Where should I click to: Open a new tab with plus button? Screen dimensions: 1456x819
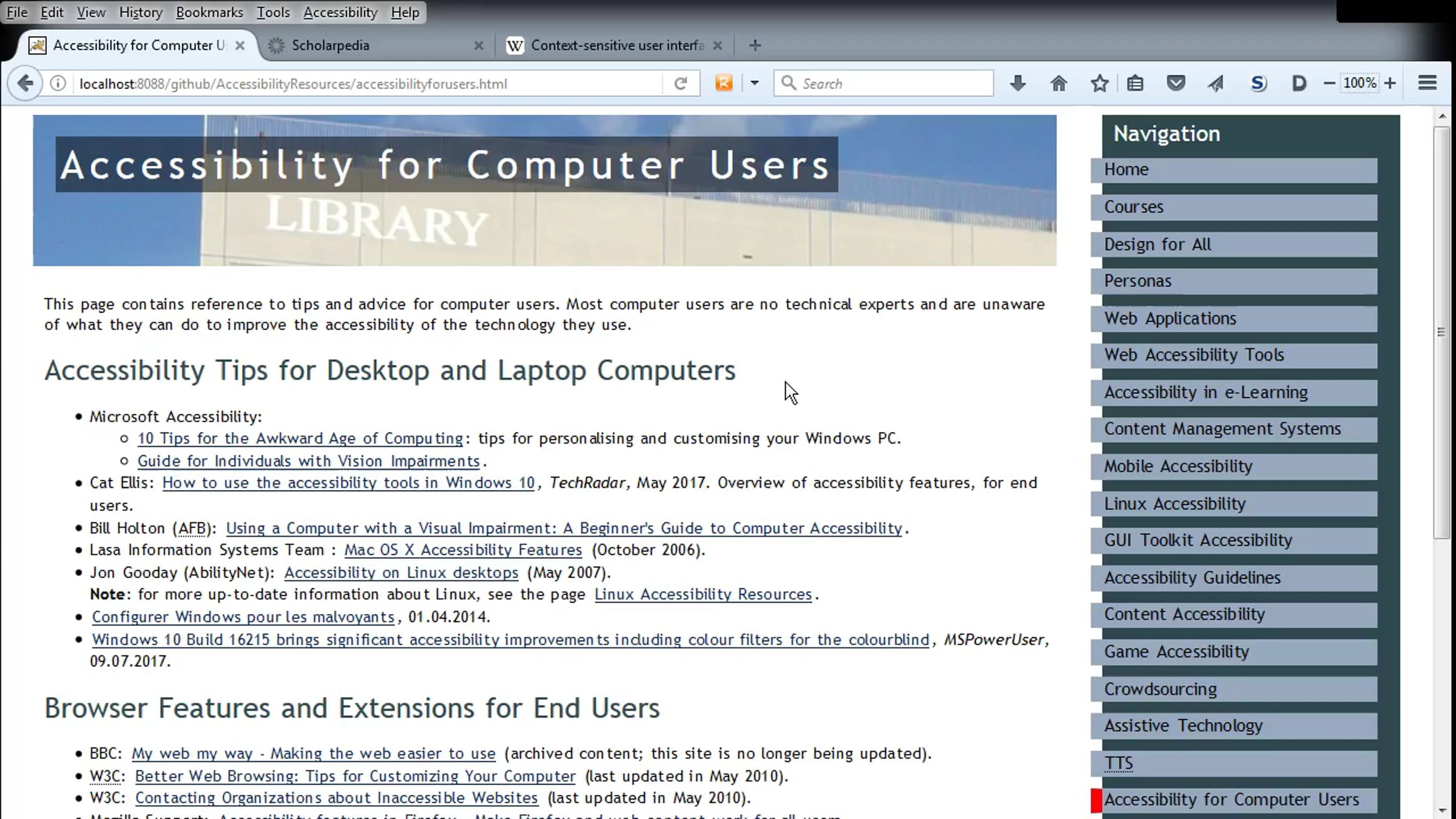755,45
